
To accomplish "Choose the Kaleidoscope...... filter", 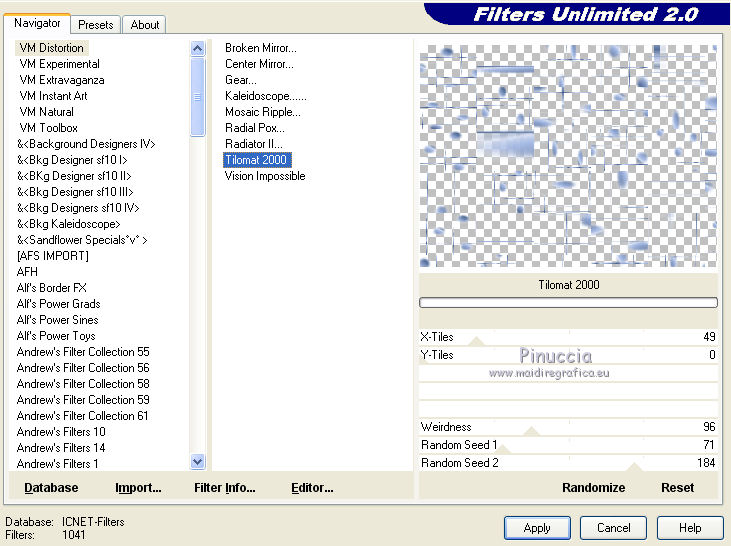I will (266, 96).
